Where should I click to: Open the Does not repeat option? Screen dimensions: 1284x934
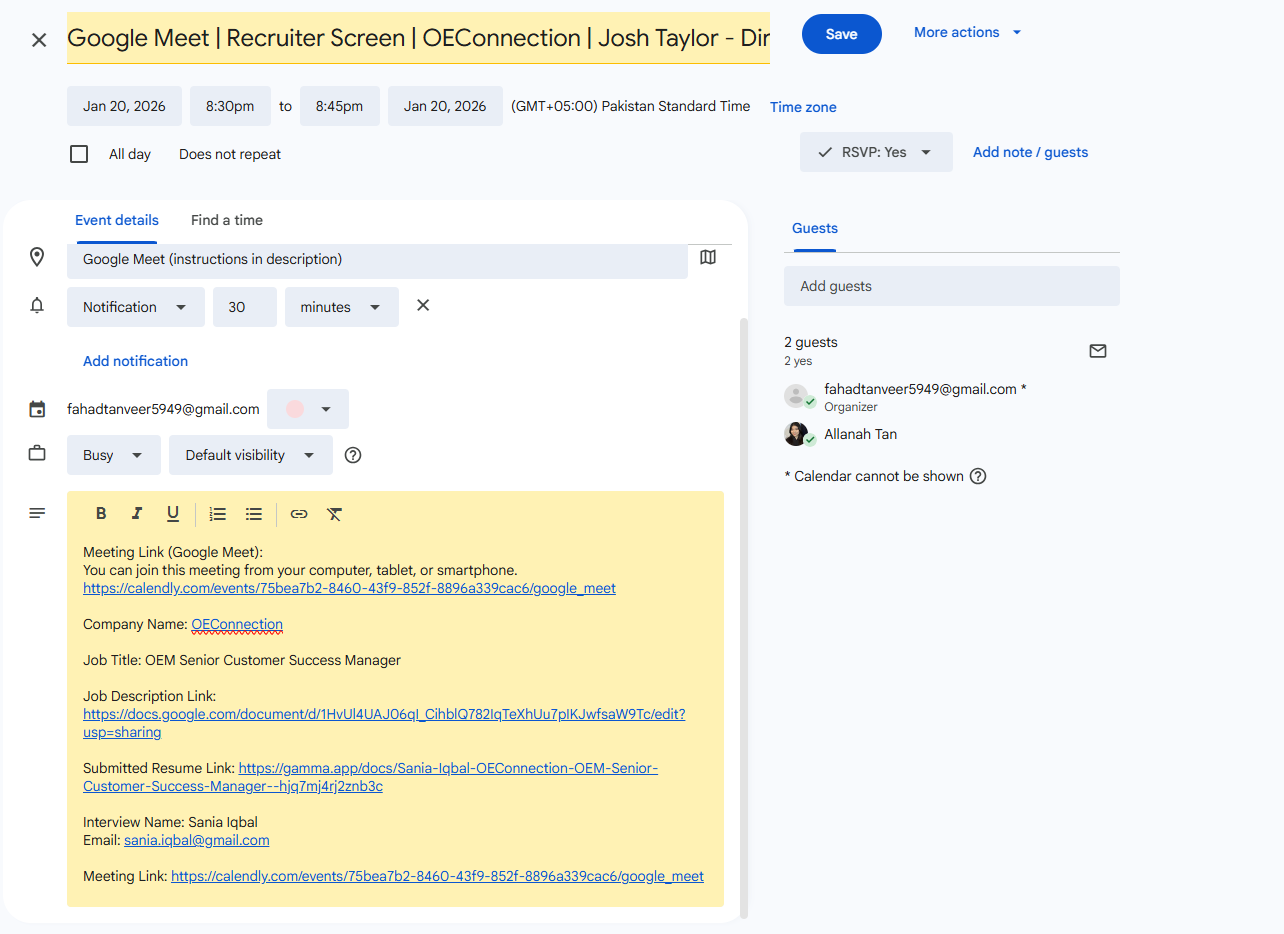(x=230, y=154)
